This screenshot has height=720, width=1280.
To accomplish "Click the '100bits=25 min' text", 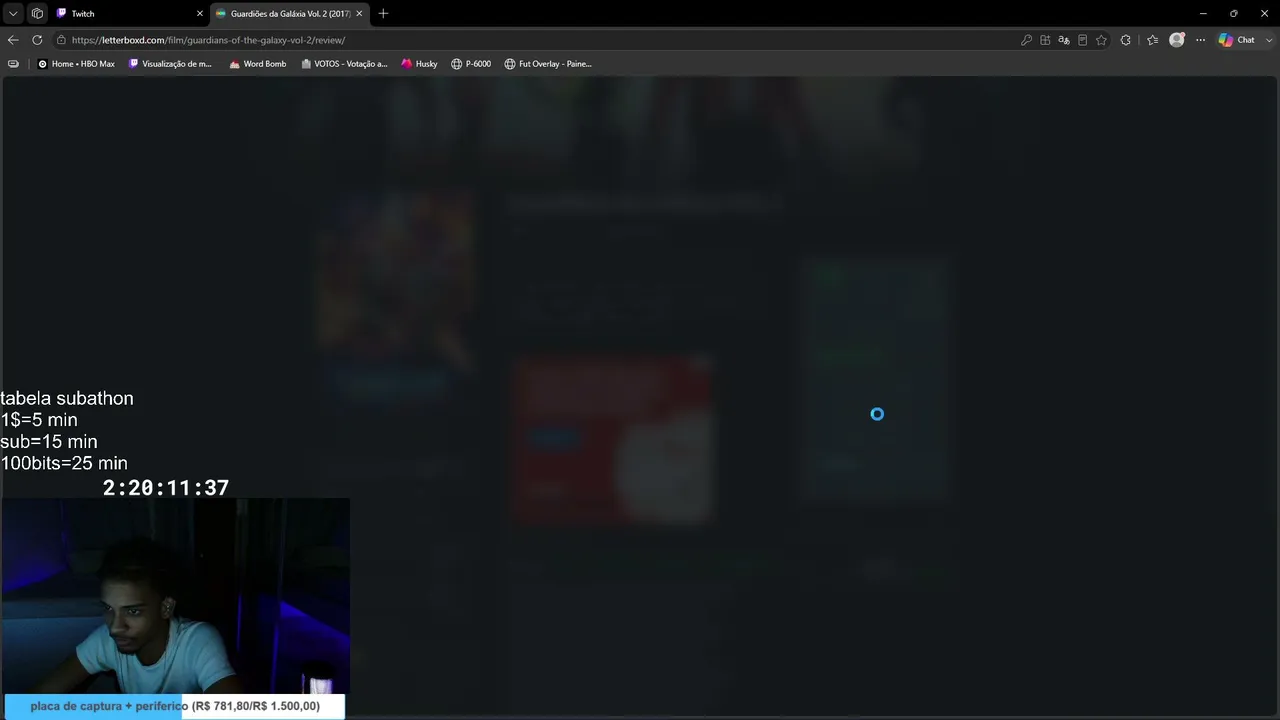I will [64, 463].
